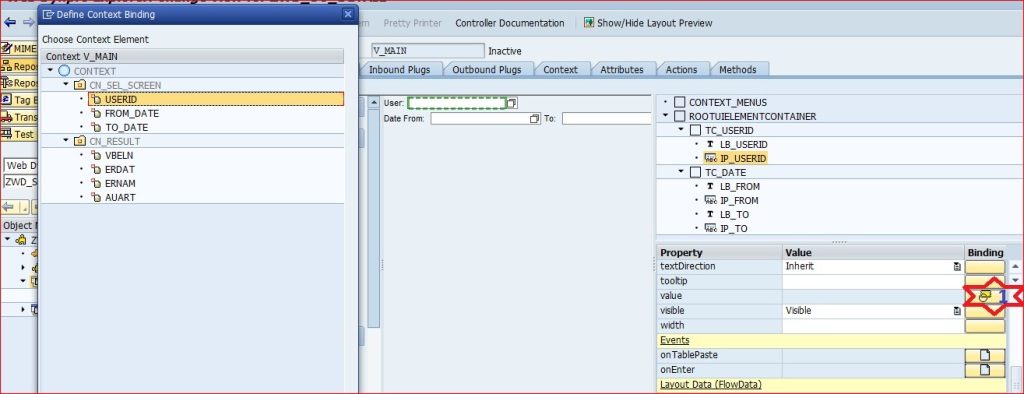Switch to the Inbound Plugs tab
This screenshot has width=1024, height=394.
coord(399,69)
